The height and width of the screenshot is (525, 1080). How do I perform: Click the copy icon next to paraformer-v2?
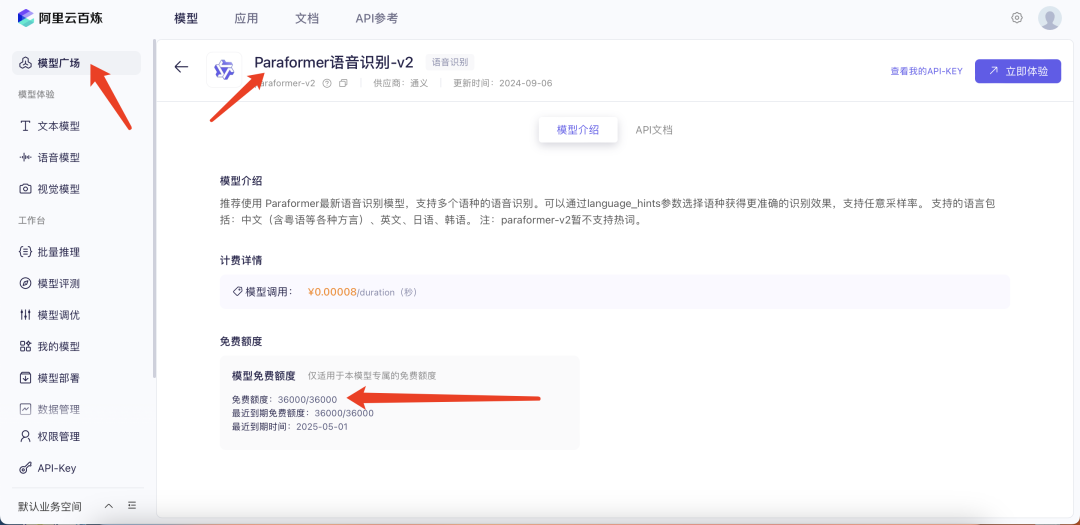tap(343, 83)
